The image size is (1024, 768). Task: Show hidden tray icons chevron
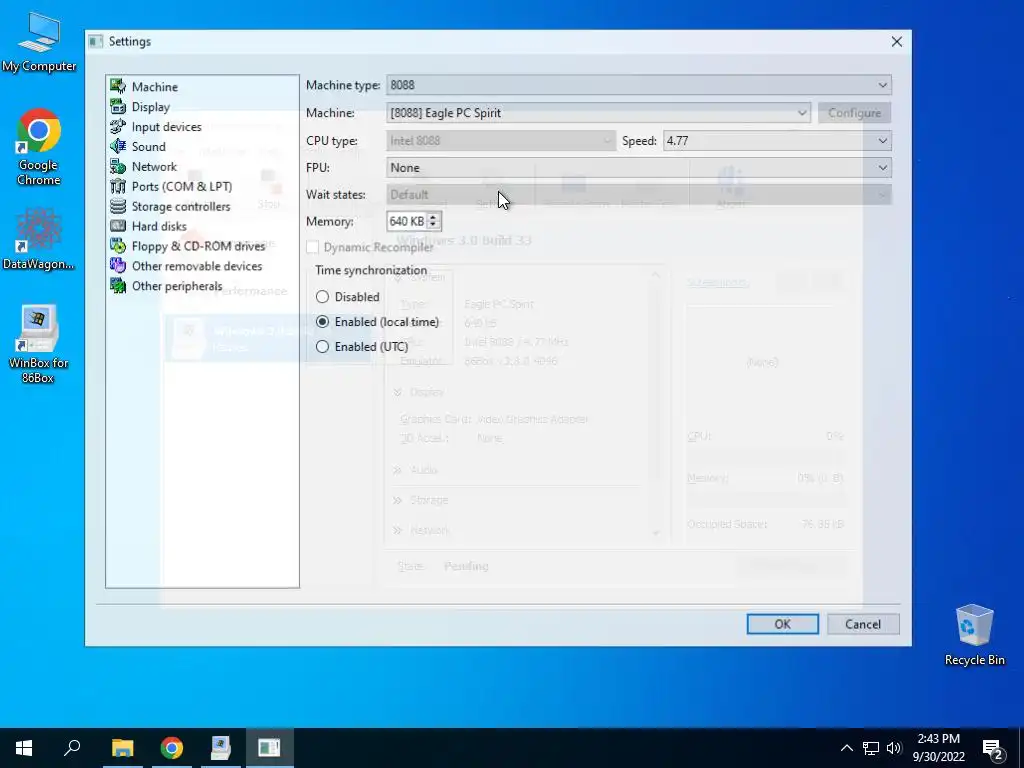coord(846,748)
